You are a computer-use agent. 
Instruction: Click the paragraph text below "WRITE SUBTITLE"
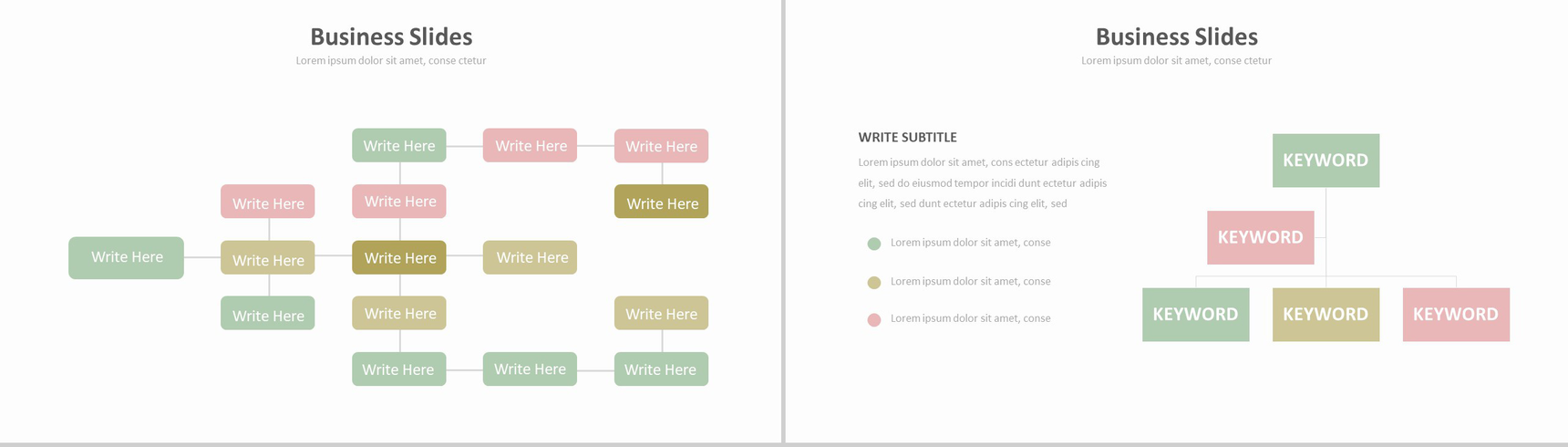tap(982, 182)
